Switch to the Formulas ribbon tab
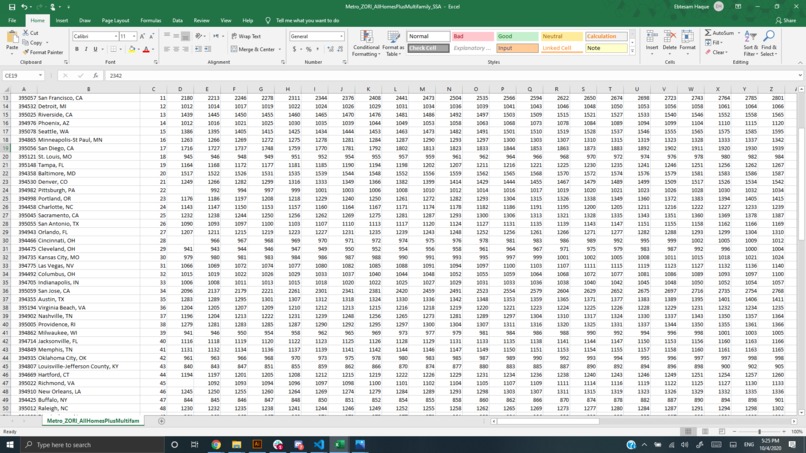806x453 pixels. click(x=151, y=21)
